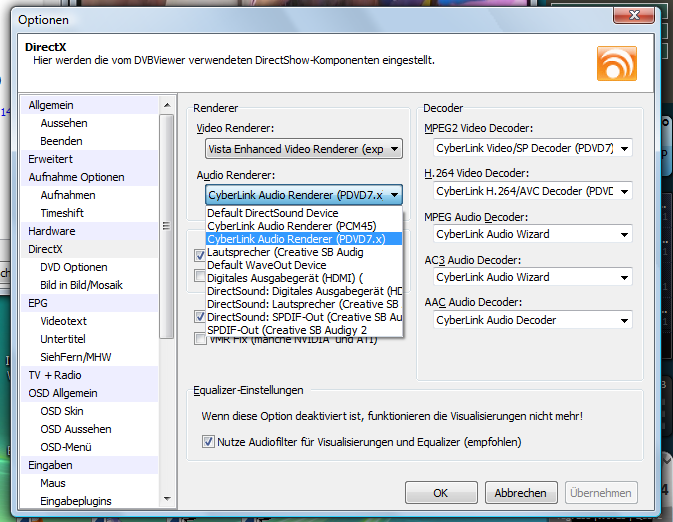Open Timeshift settings page
The height and width of the screenshot is (522, 673).
click(x=90, y=213)
